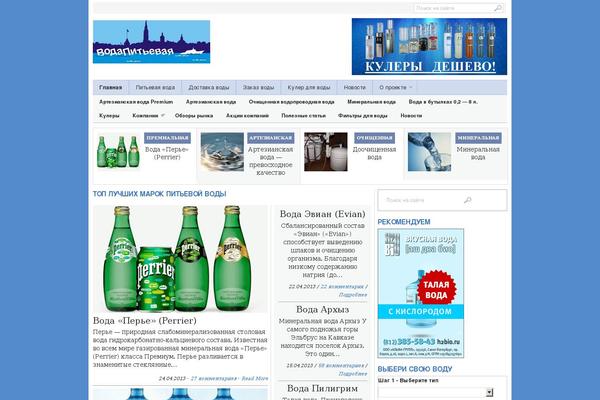Open the Кулеры дешево banner
Screen dimensions: 600x400
coord(429,46)
